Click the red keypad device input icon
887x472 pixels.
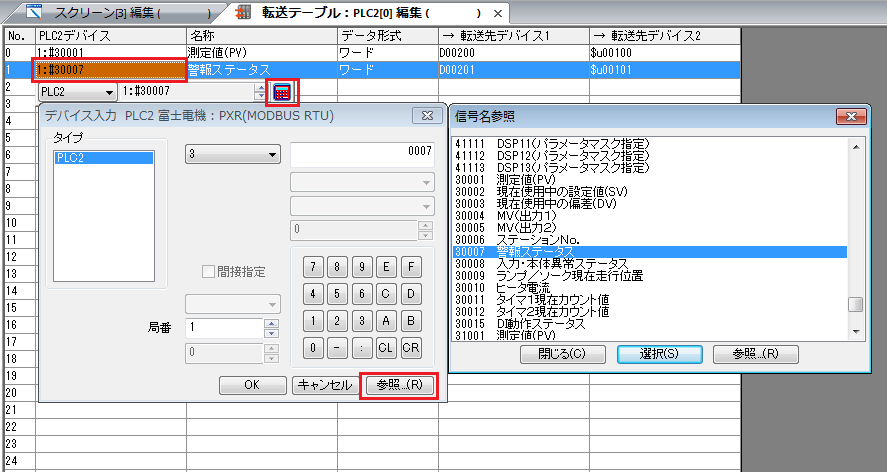point(283,92)
